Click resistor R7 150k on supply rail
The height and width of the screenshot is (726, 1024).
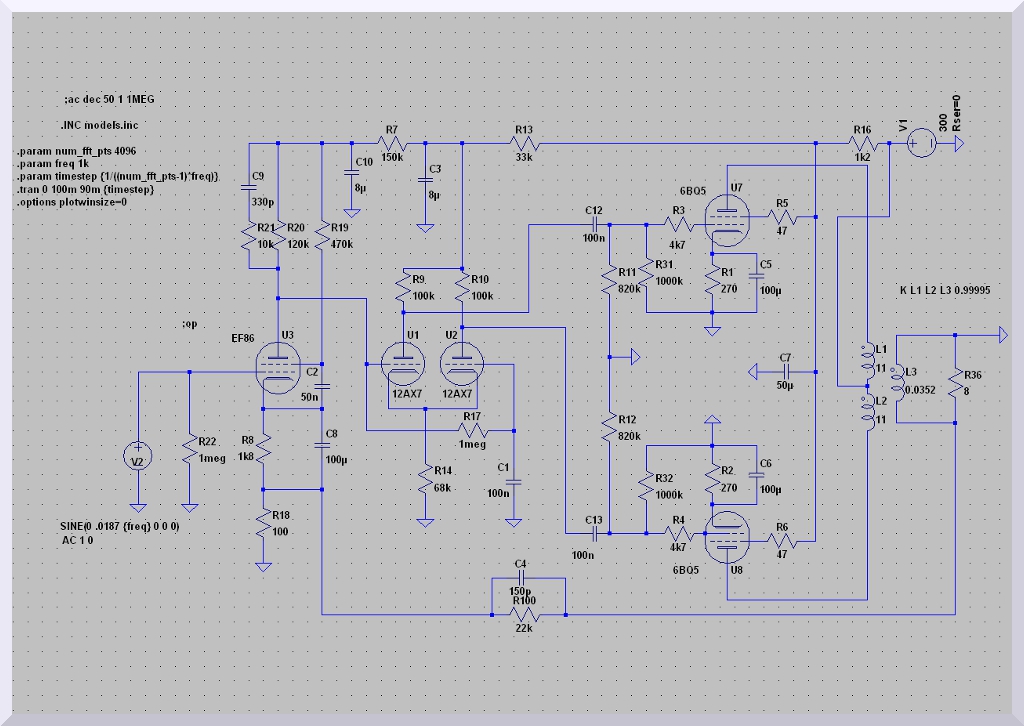390,145
